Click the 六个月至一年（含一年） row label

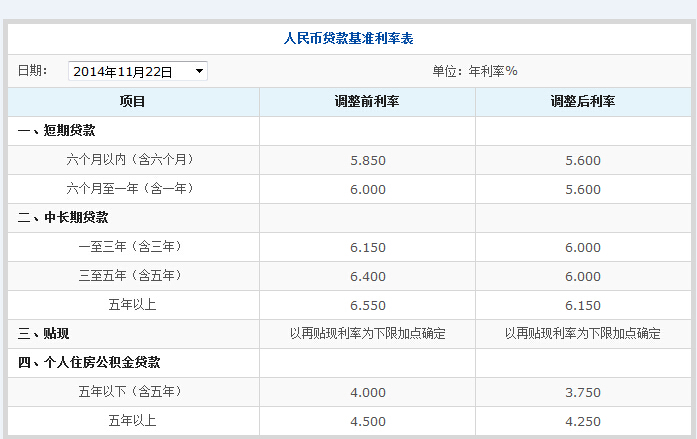(x=131, y=189)
